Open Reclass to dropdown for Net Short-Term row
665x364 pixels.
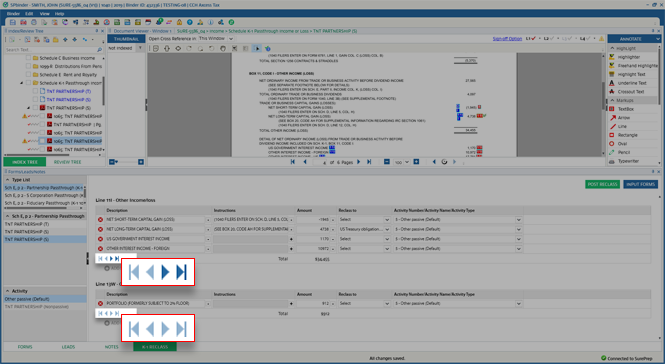point(387,220)
